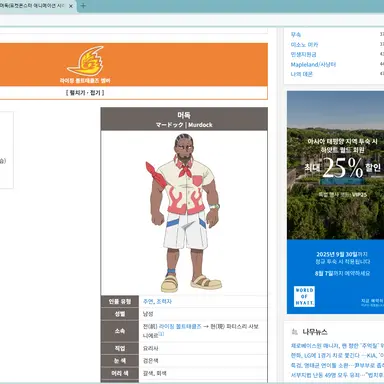Open the 무속 trending link
Viewport: 384px width, 384px height.
296,34
